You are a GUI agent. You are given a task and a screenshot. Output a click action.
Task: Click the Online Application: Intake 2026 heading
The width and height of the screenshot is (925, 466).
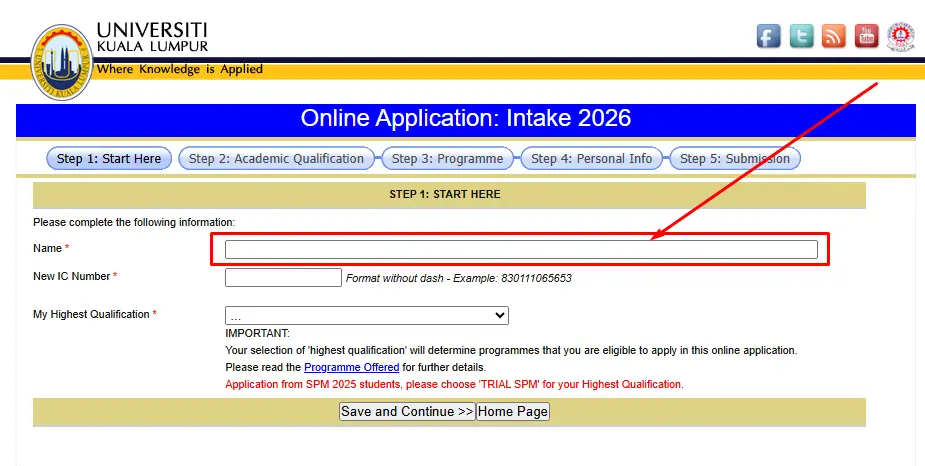coord(466,118)
